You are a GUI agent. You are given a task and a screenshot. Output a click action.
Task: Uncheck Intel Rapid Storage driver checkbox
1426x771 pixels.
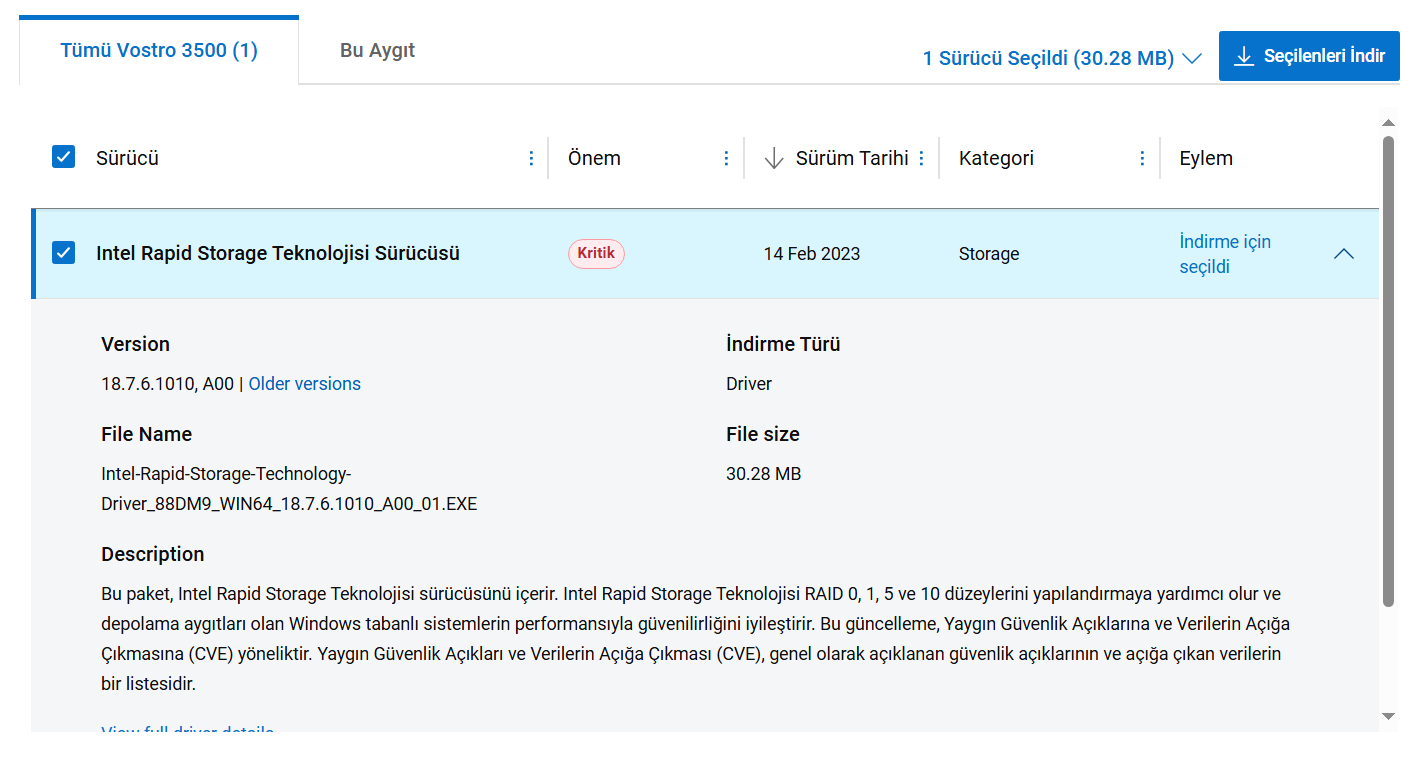(x=64, y=253)
